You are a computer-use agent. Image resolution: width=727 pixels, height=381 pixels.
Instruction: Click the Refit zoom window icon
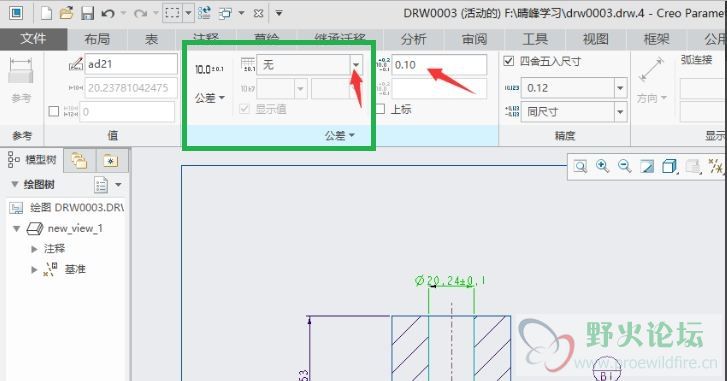[x=580, y=166]
